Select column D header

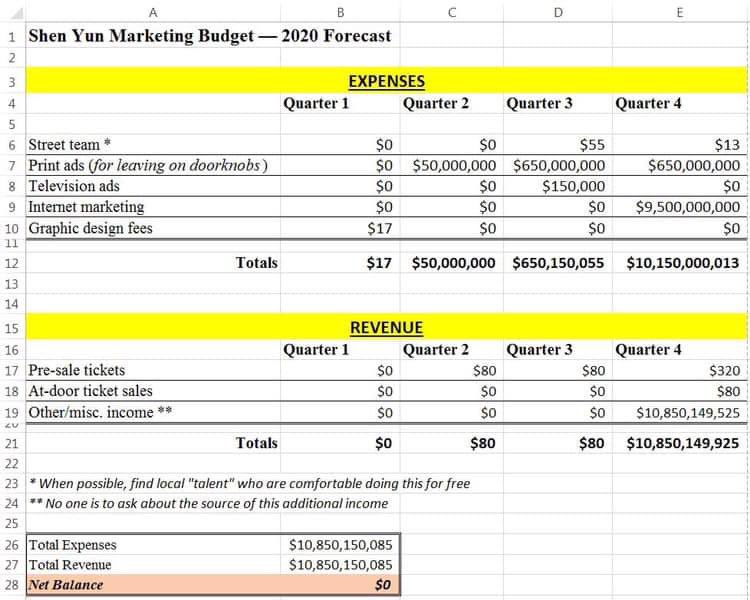coord(558,12)
